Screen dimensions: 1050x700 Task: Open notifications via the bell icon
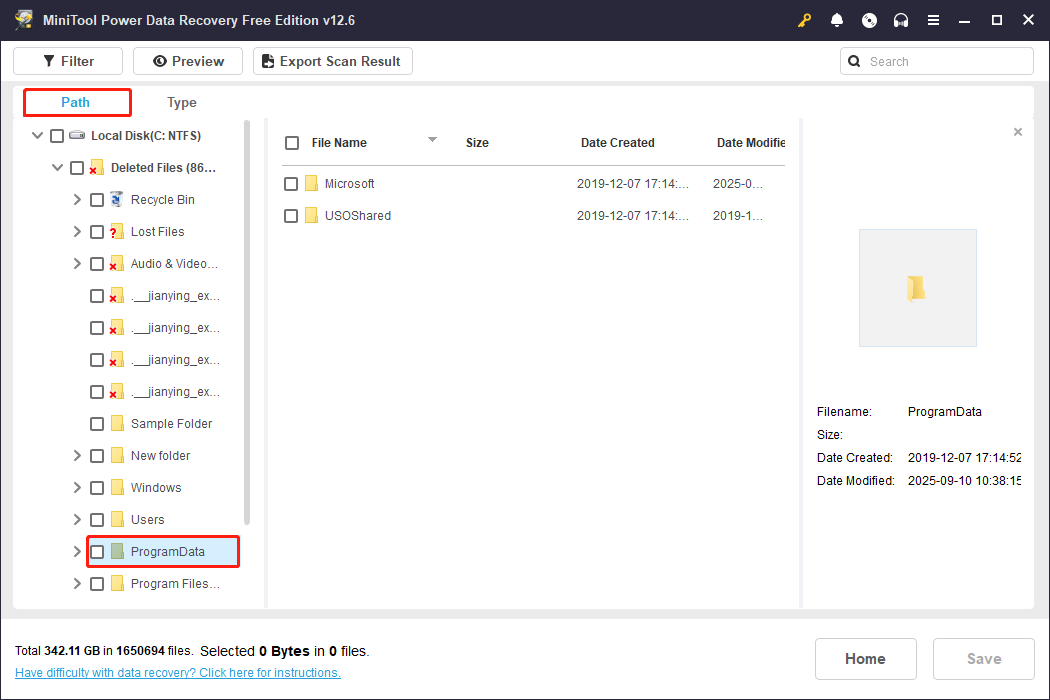pos(837,20)
